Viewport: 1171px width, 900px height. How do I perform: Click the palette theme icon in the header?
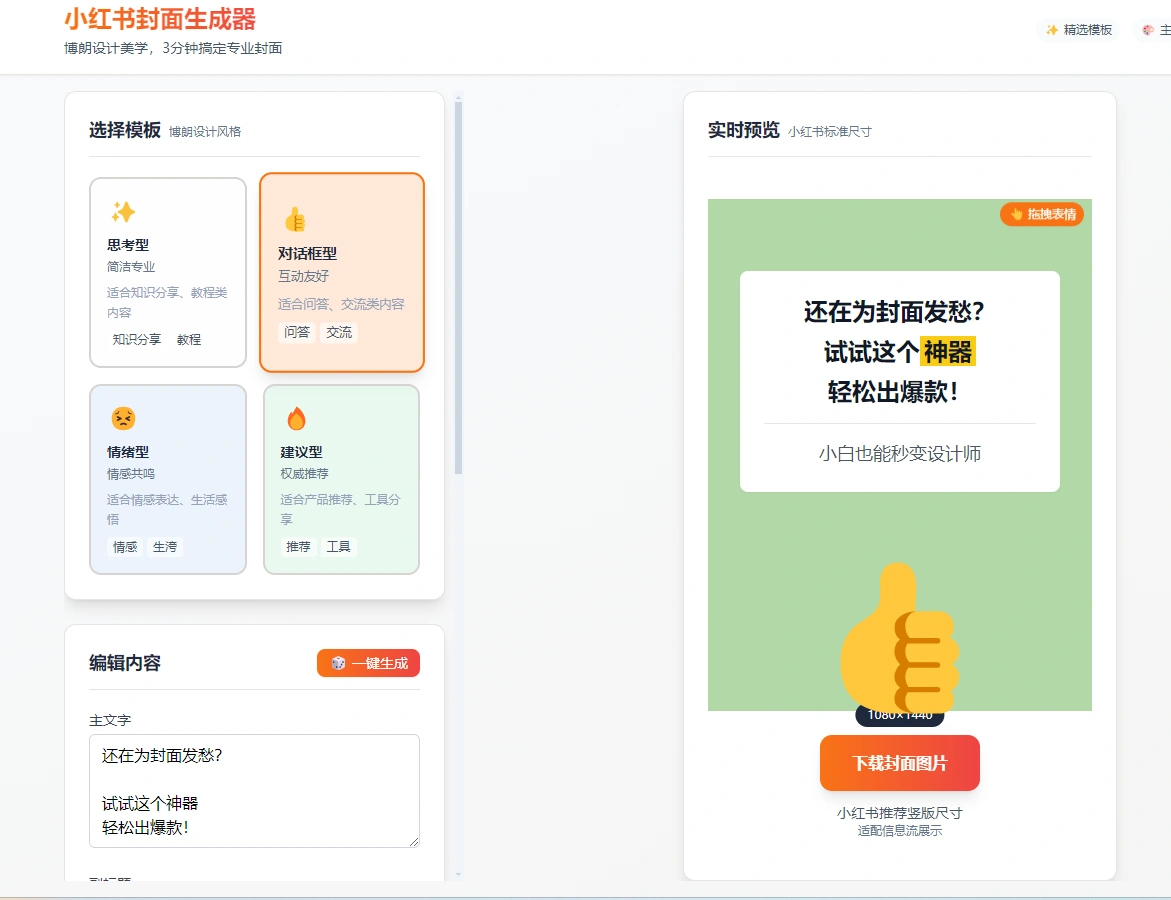pos(1146,29)
